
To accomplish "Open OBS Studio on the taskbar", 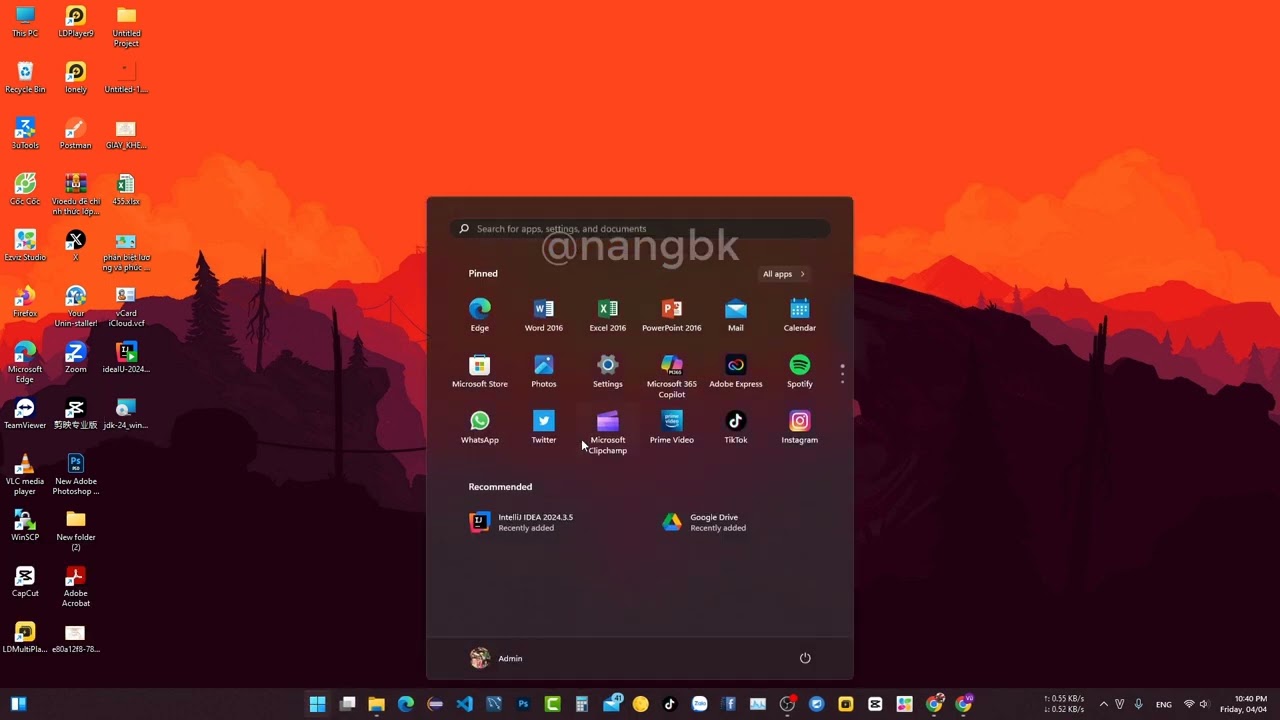I will pyautogui.click(x=787, y=704).
